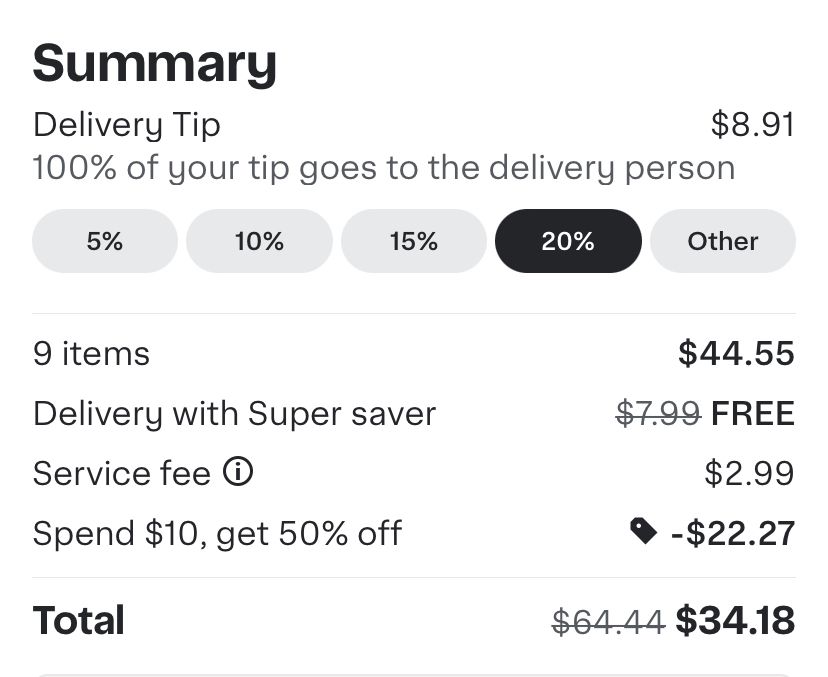Click the Service fee info icon
This screenshot has height=677, width=828.
coord(238,472)
